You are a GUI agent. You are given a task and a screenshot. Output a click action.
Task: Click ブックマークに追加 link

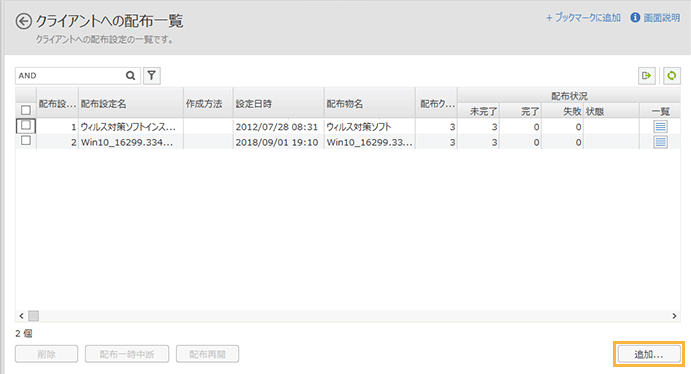[583, 18]
